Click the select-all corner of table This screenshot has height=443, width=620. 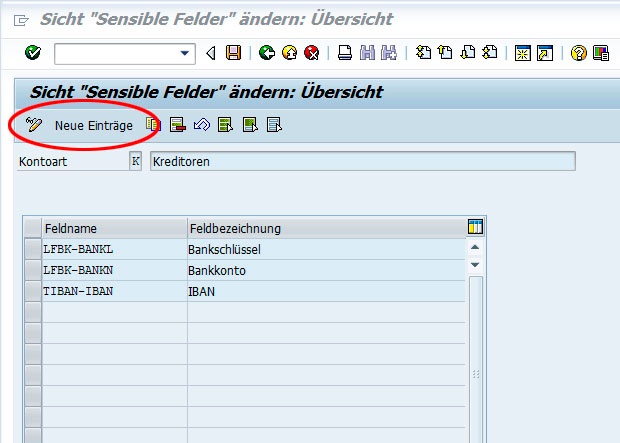point(32,228)
